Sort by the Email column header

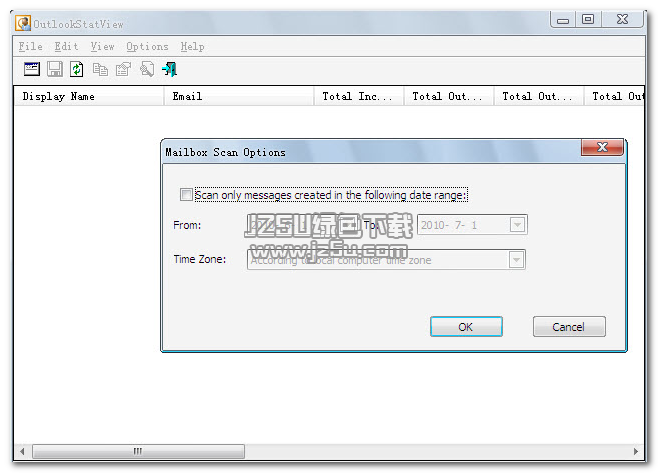coord(239,96)
